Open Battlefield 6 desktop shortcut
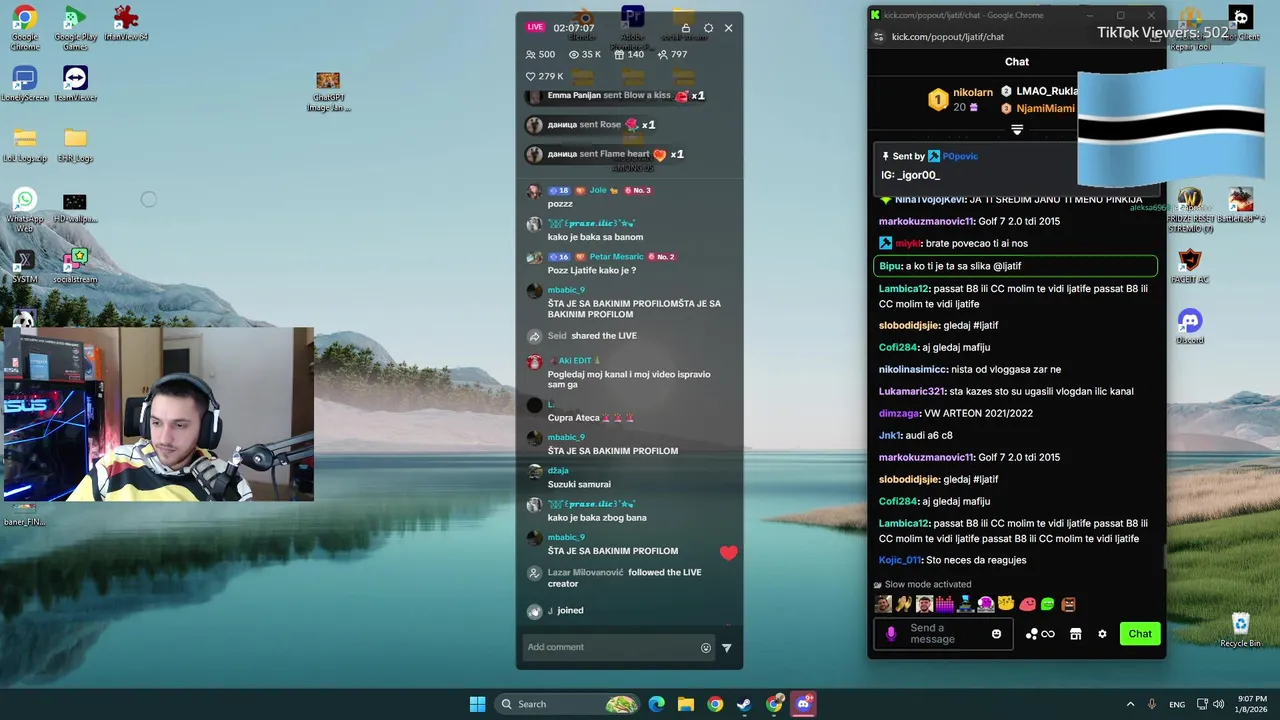This screenshot has width=1280, height=720. coord(1241,205)
